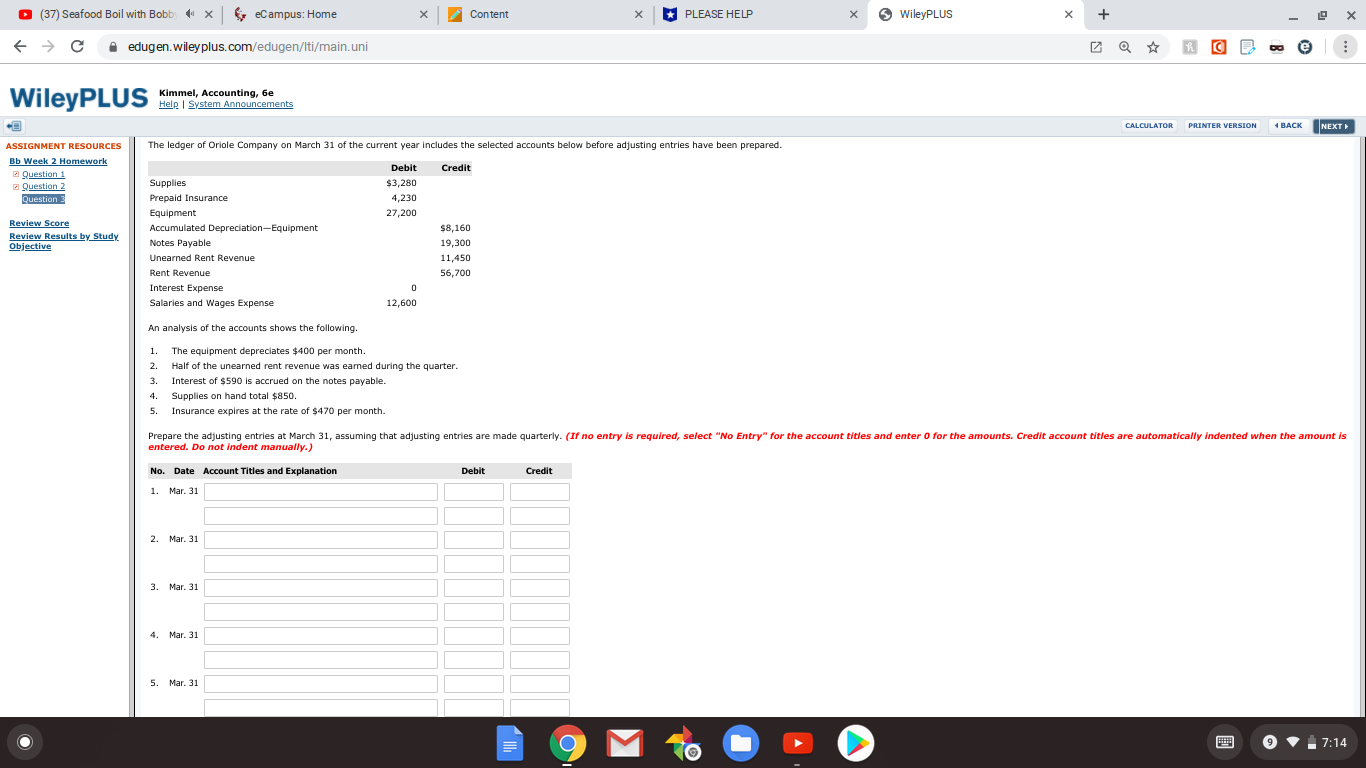Open the WileyPLUS calculator

(x=1148, y=126)
